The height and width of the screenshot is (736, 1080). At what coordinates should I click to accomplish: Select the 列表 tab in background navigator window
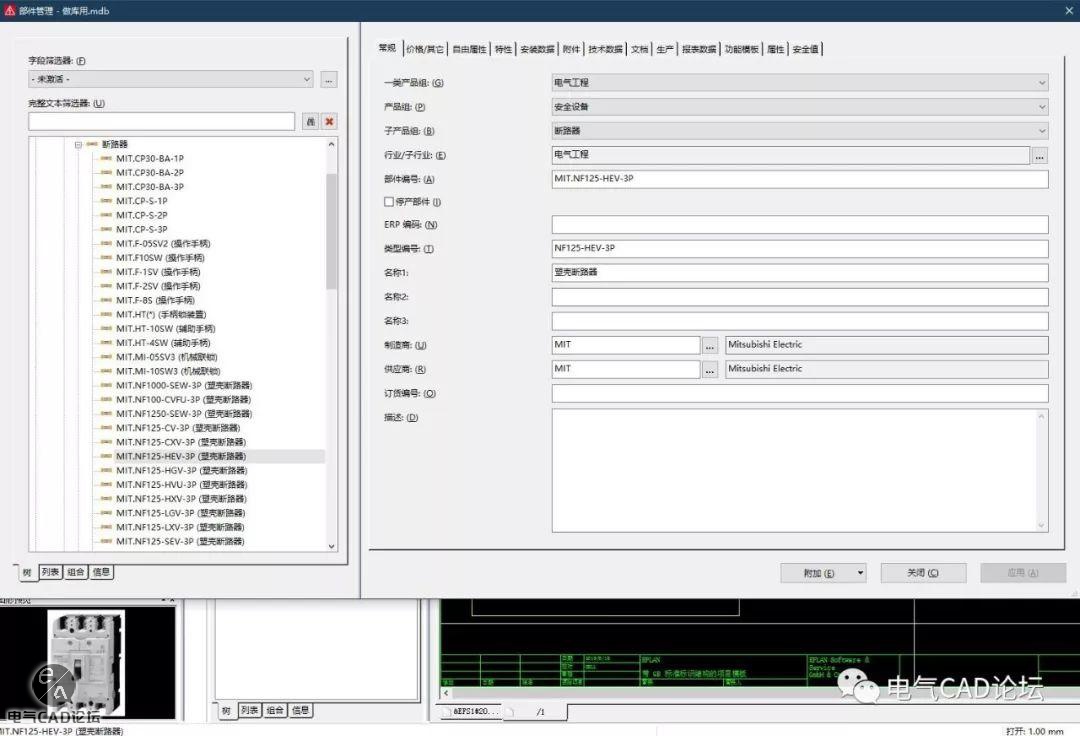[249, 710]
